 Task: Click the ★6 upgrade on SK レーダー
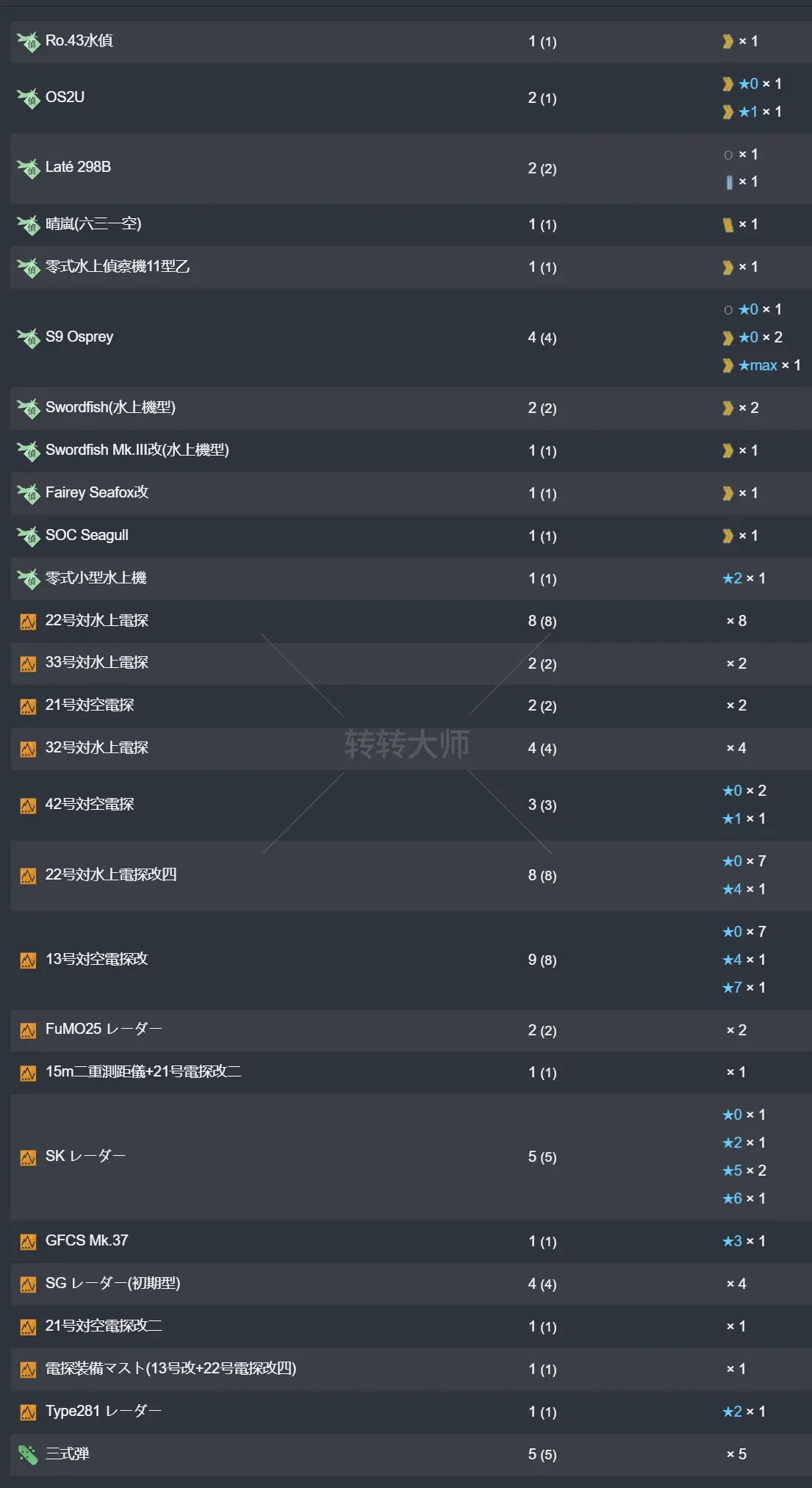tap(733, 1198)
